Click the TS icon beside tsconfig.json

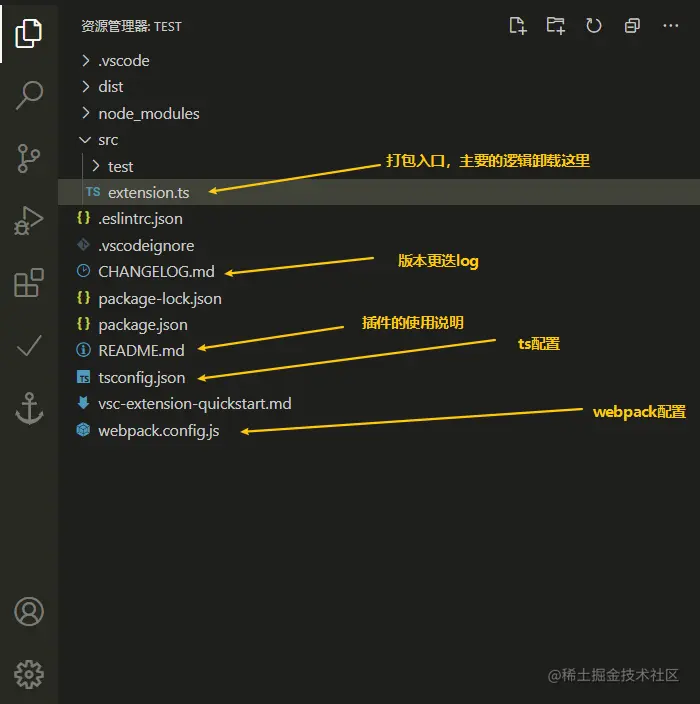pyautogui.click(x=84, y=377)
